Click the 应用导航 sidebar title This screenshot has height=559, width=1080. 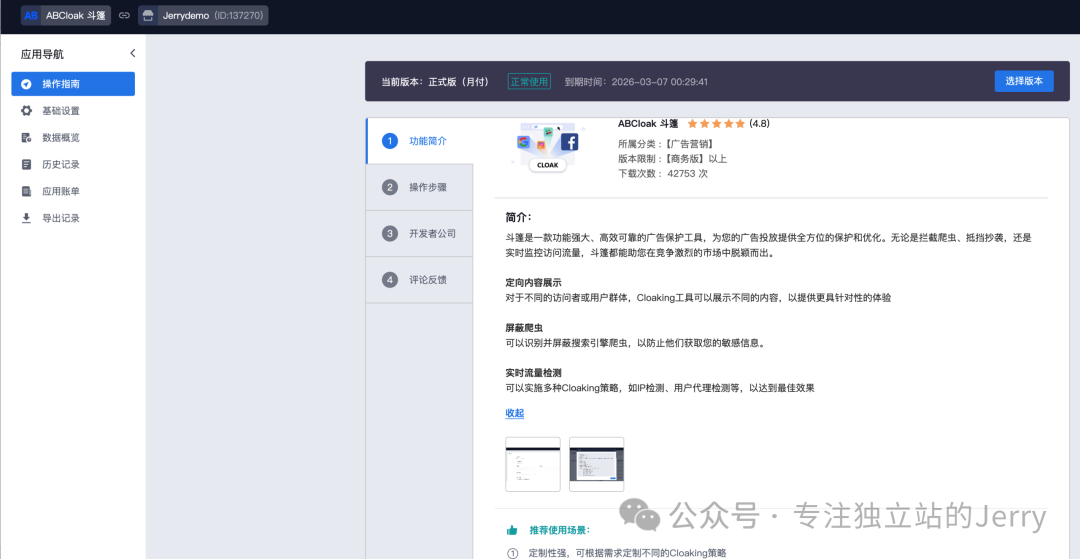tap(42, 54)
